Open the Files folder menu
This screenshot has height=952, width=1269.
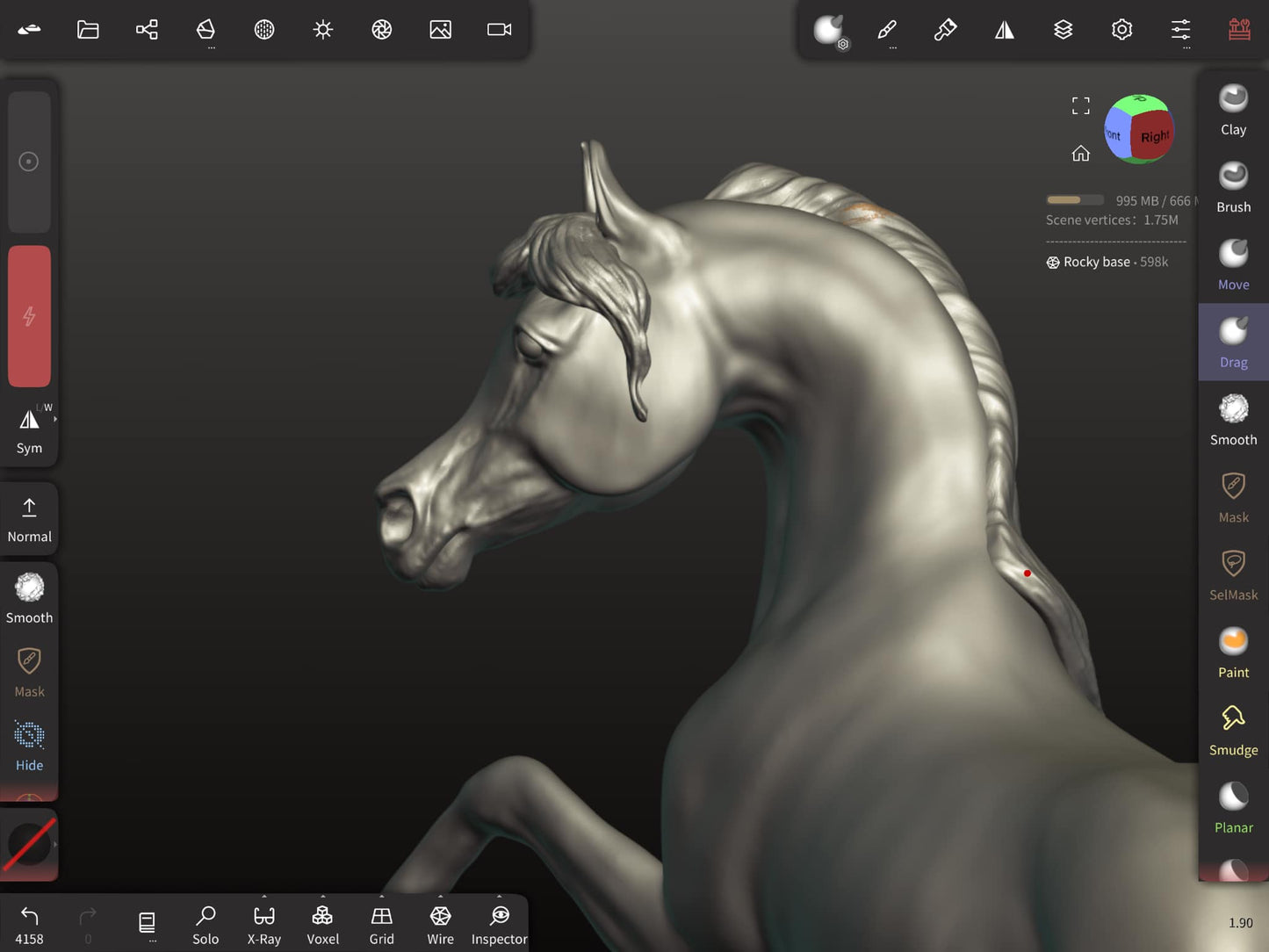88,30
